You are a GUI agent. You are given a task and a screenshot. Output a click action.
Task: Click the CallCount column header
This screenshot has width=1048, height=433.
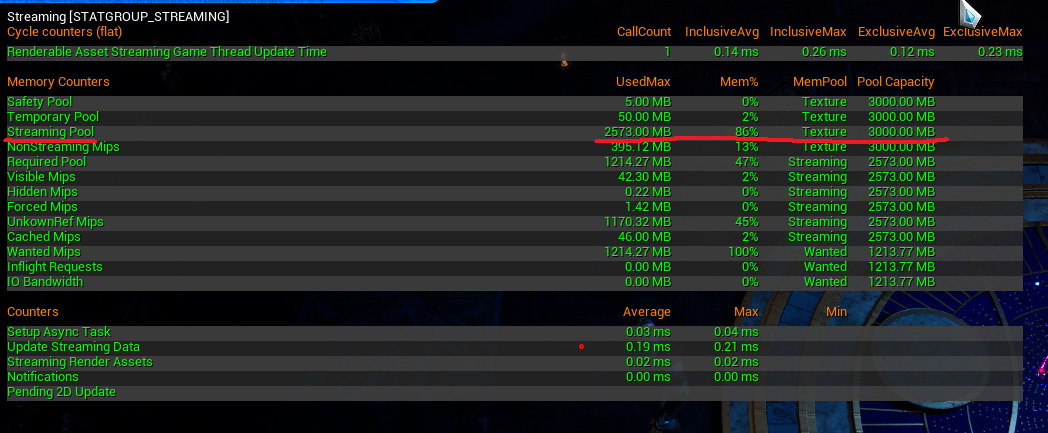(x=644, y=31)
